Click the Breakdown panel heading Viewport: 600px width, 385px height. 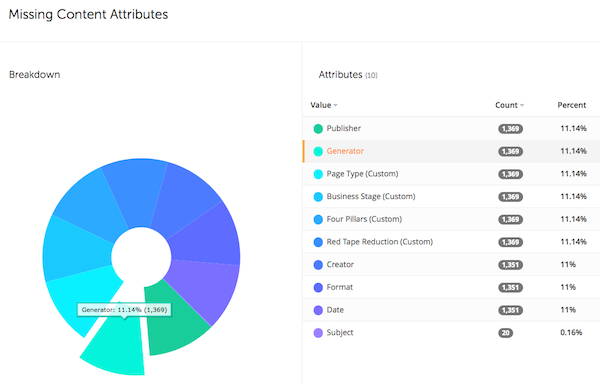click(34, 75)
